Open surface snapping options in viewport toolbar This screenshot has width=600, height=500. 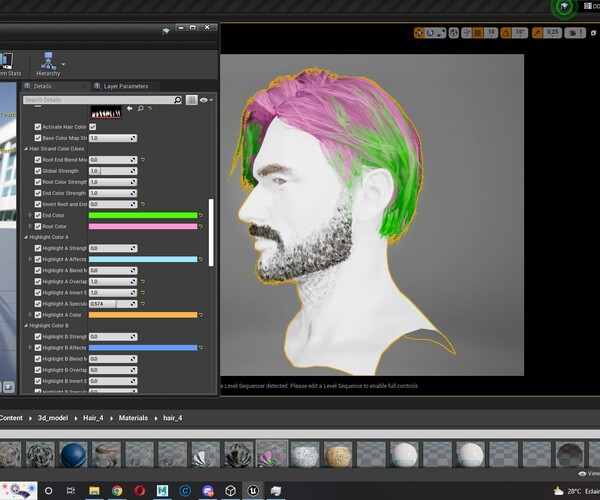pos(467,33)
